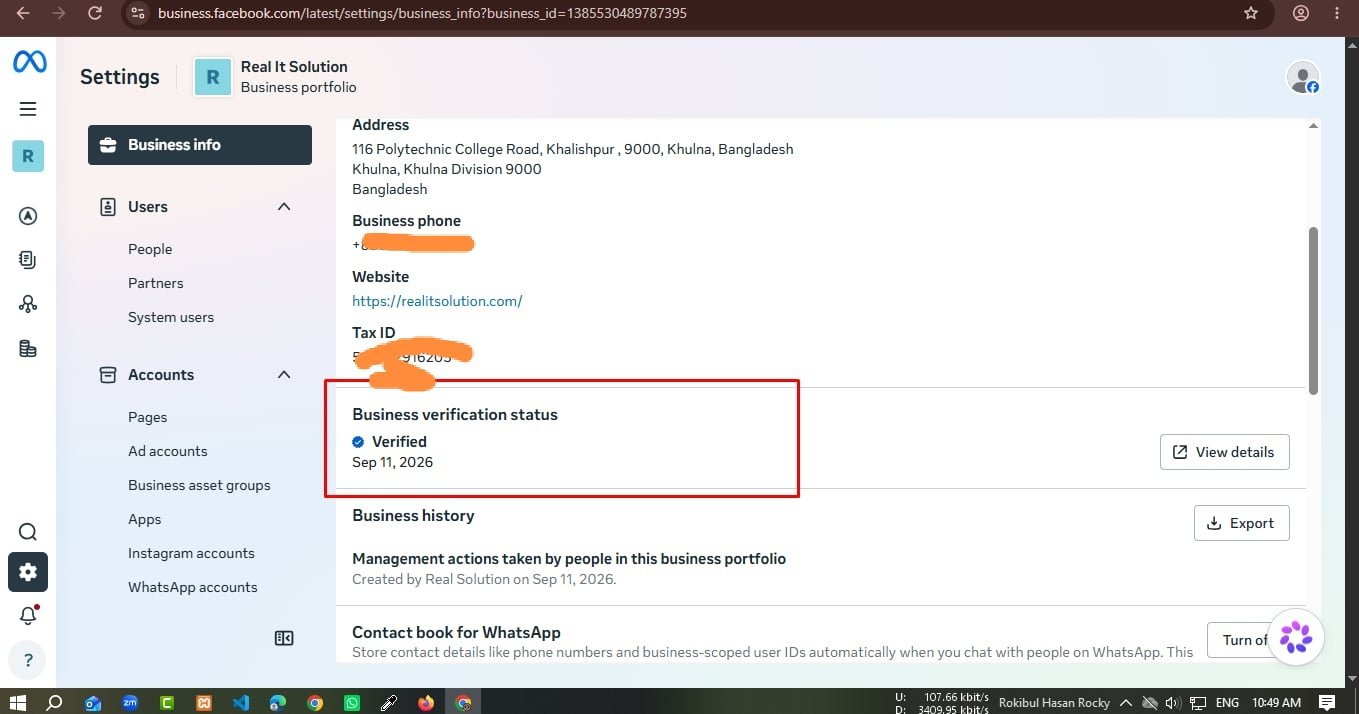1359x714 pixels.
Task: Click the help question mark icon
Action: pyautogui.click(x=28, y=660)
